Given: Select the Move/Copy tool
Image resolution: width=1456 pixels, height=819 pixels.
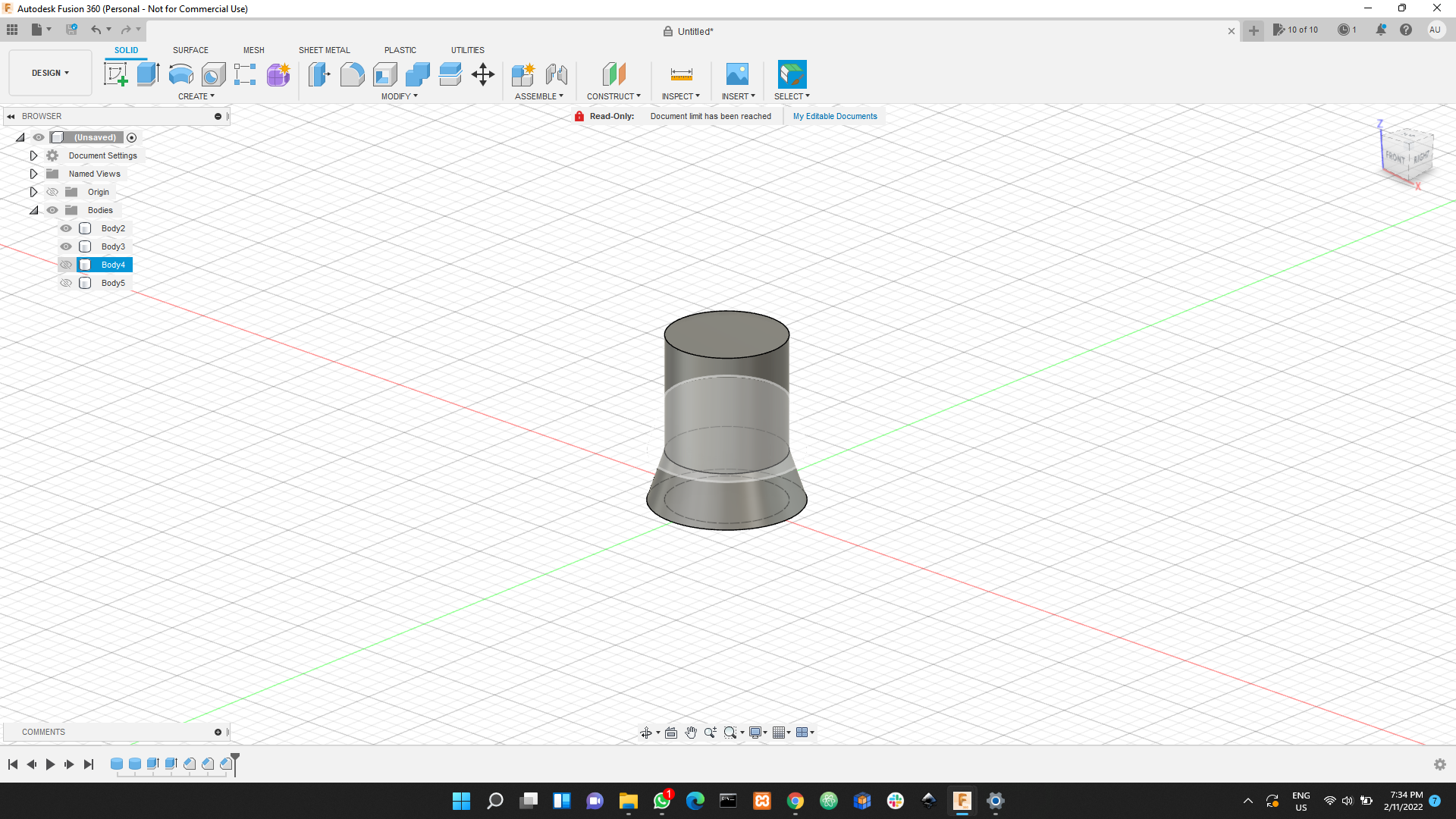Looking at the screenshot, I should point(483,74).
